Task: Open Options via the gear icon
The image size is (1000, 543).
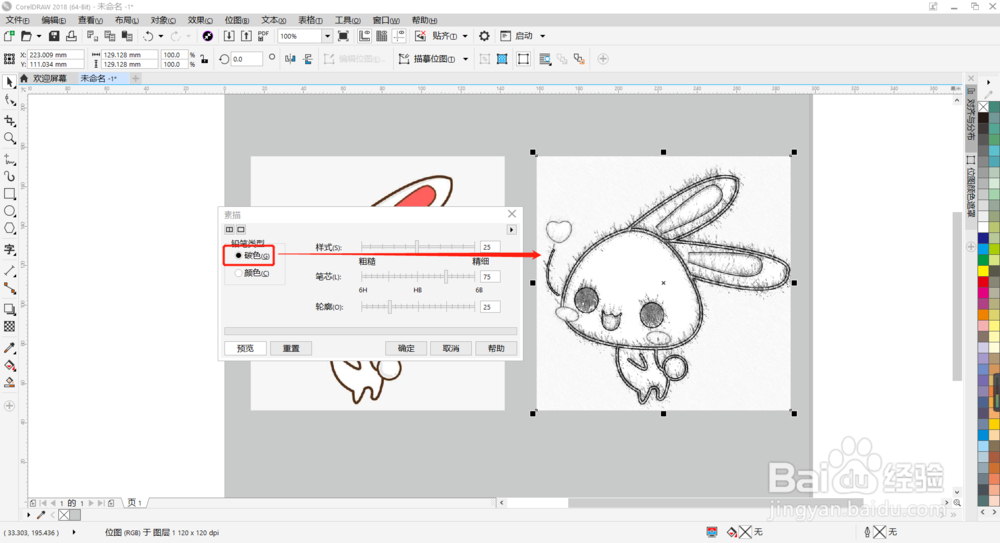Action: [x=485, y=36]
